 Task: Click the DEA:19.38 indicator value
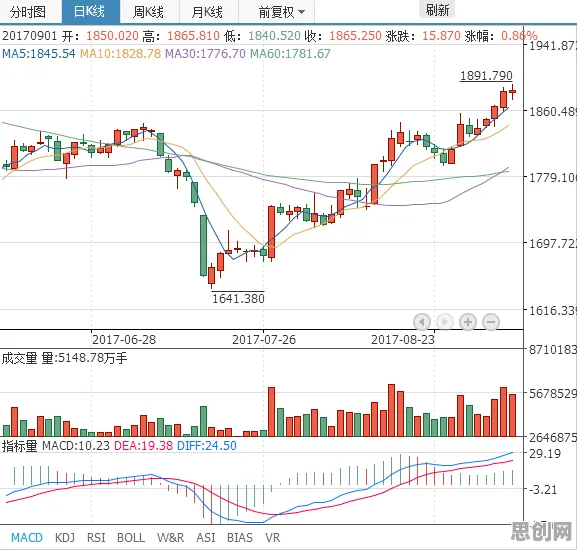coord(143,446)
